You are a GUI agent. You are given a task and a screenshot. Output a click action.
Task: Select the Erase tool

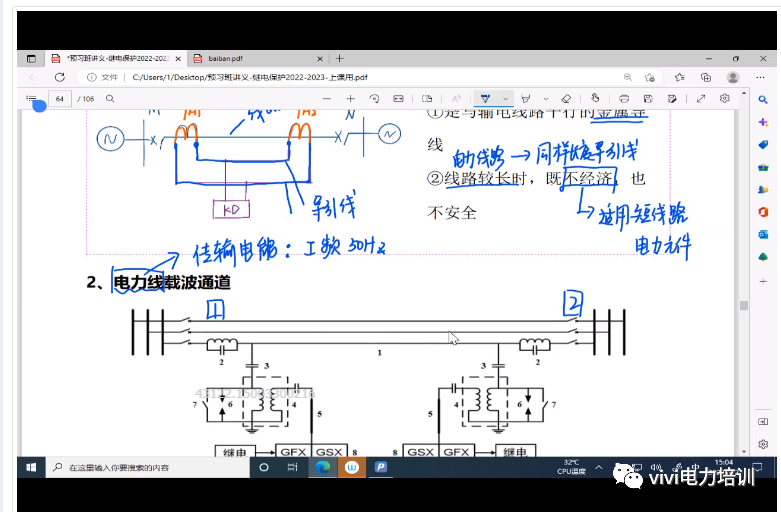[x=566, y=99]
